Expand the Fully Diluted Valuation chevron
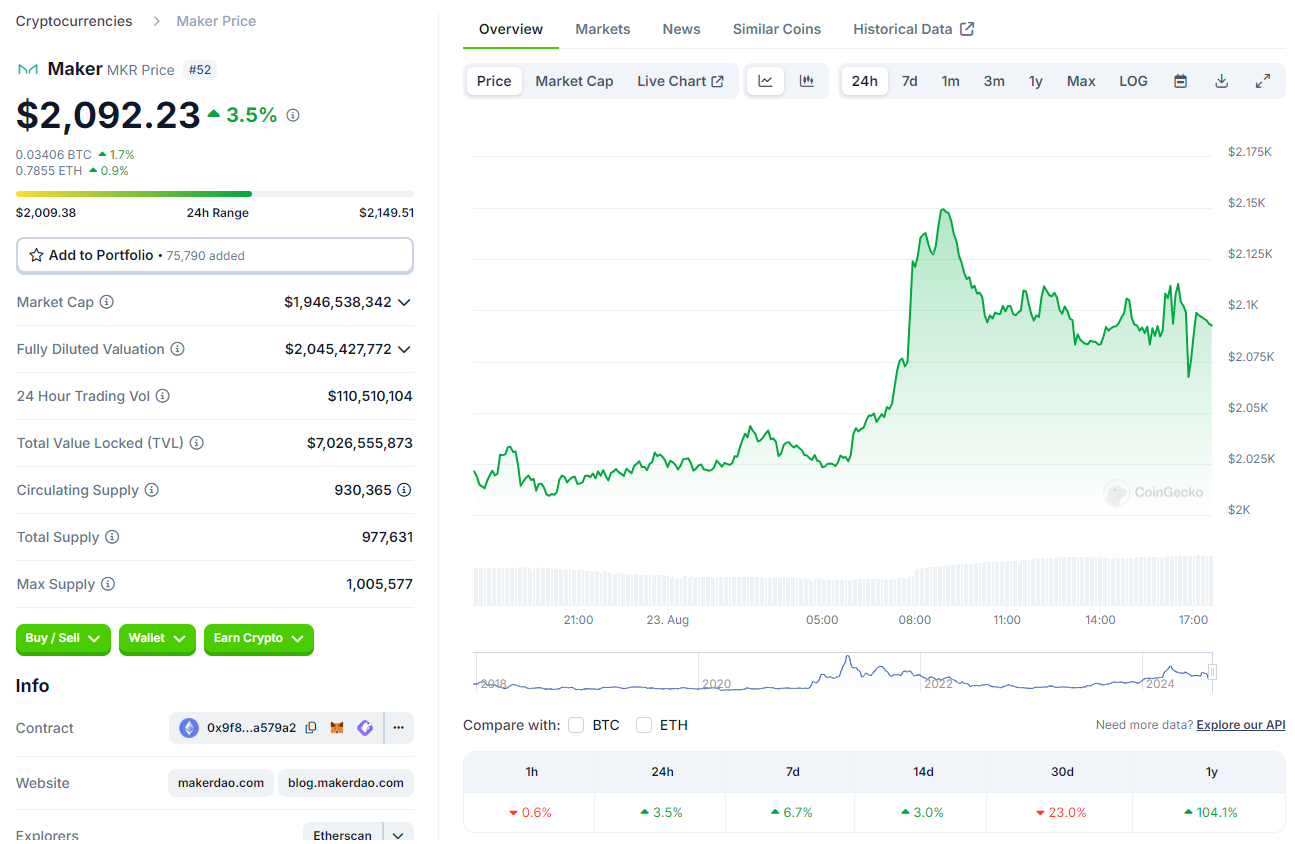Screen dimensions: 1295x844 click(404, 349)
